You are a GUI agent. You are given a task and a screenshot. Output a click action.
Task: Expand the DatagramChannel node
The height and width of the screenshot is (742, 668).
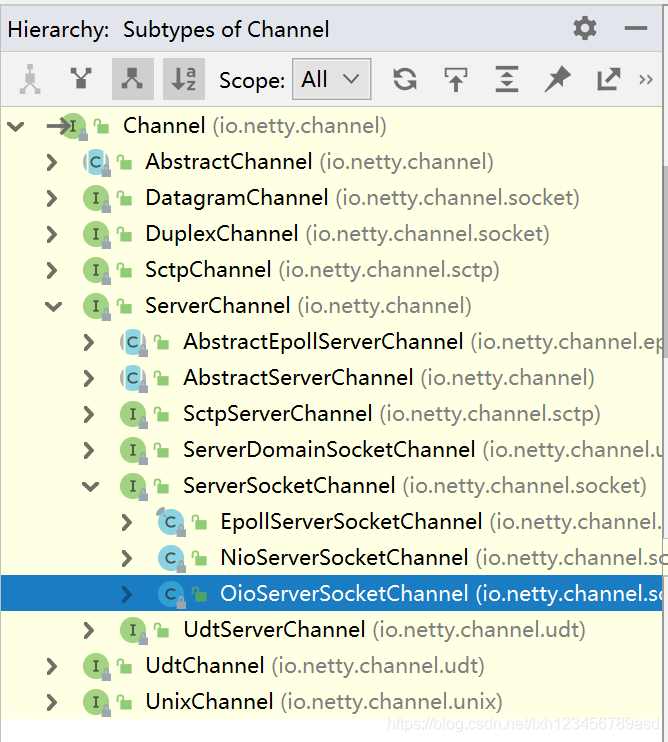coord(52,198)
